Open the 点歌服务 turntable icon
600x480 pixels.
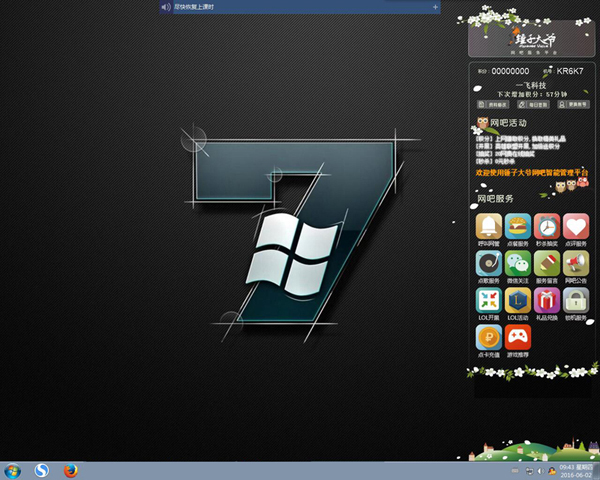tap(489, 263)
